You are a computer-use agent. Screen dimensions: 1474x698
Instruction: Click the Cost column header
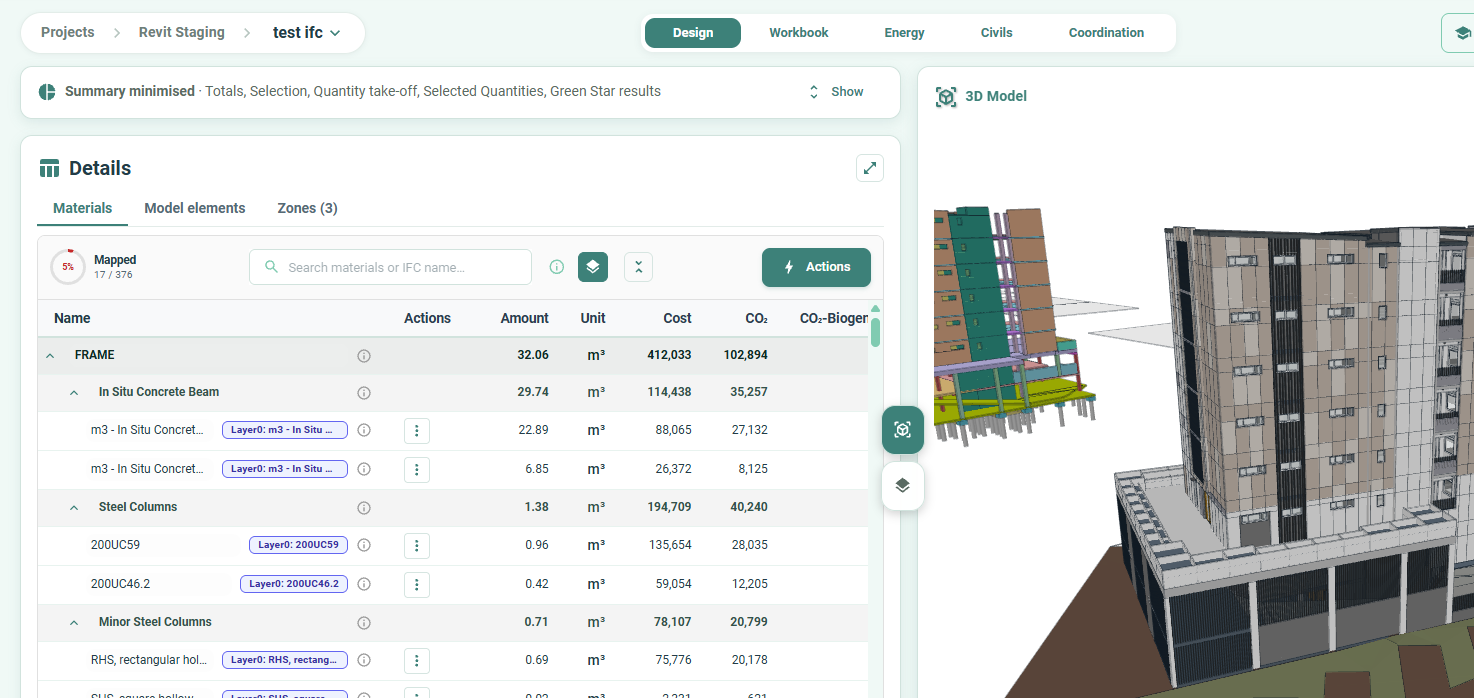pos(677,318)
